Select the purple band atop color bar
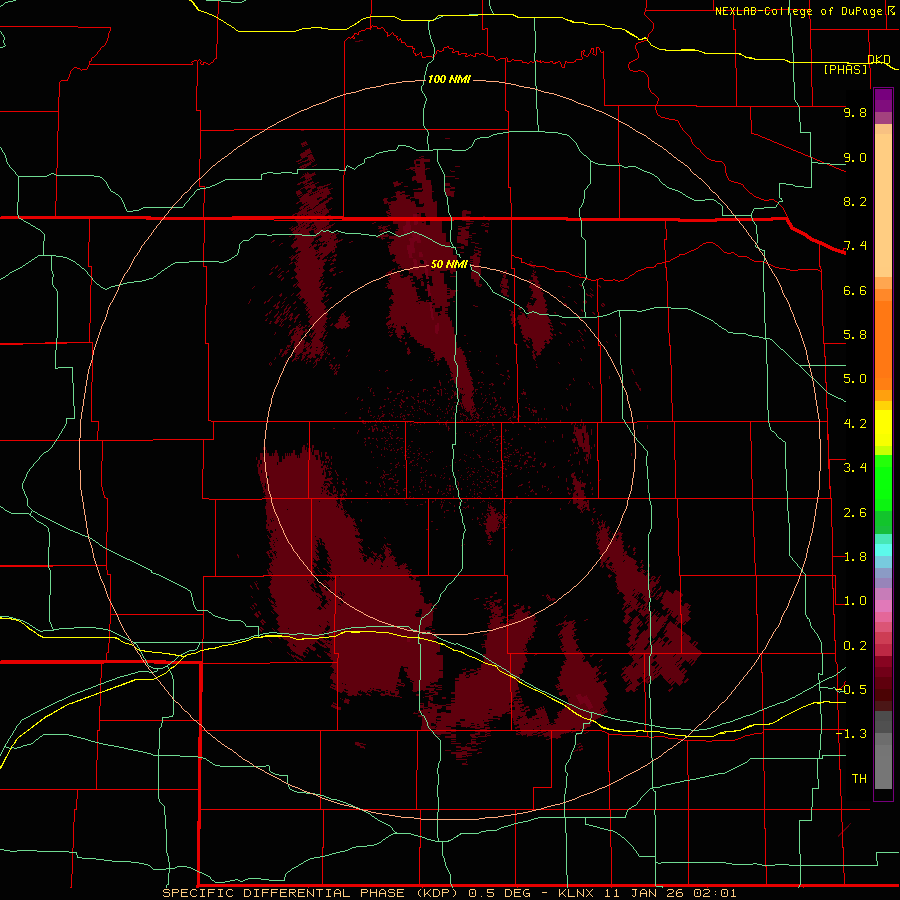This screenshot has width=900, height=900. (883, 100)
